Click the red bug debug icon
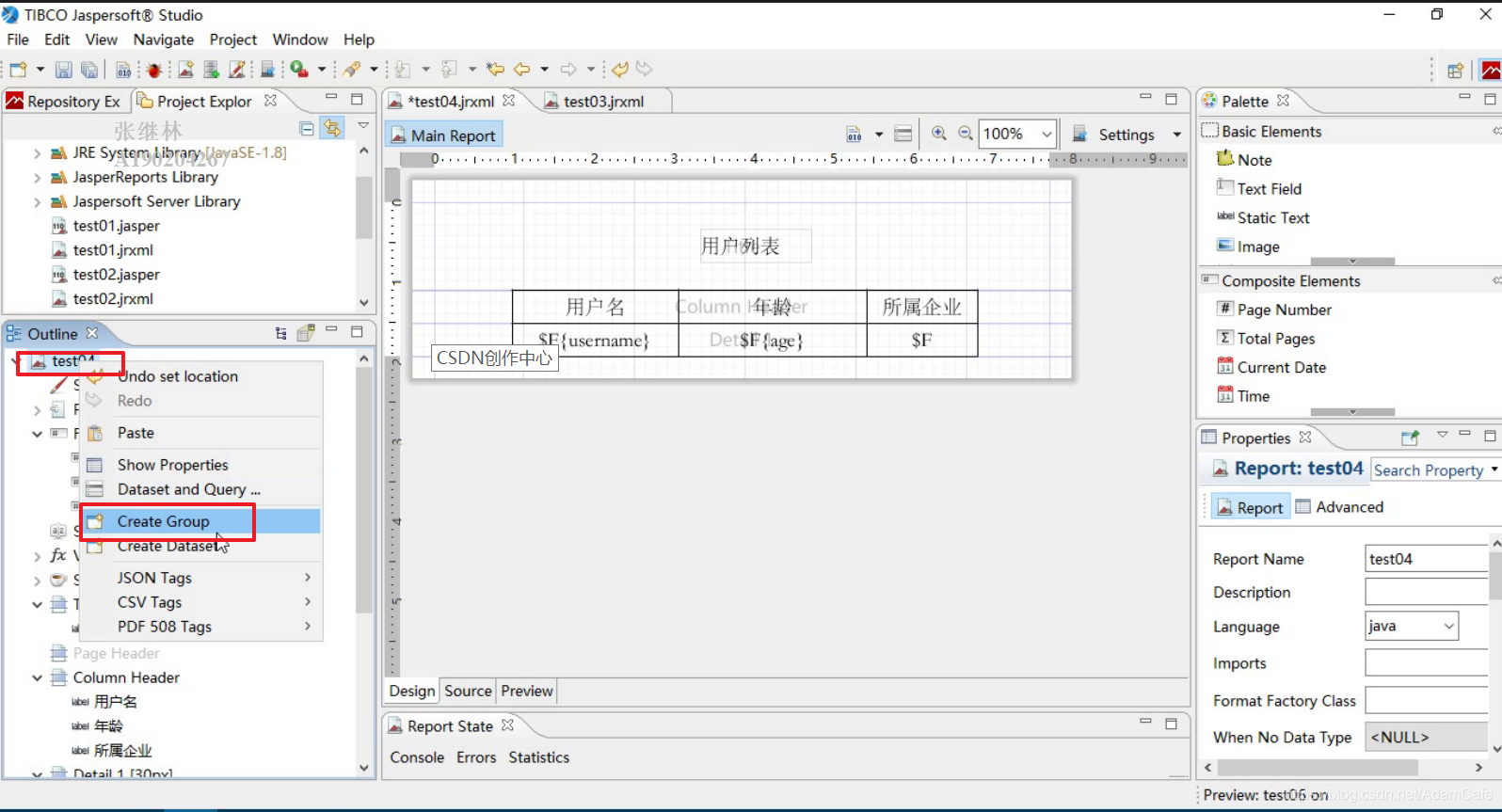 pyautogui.click(x=154, y=70)
